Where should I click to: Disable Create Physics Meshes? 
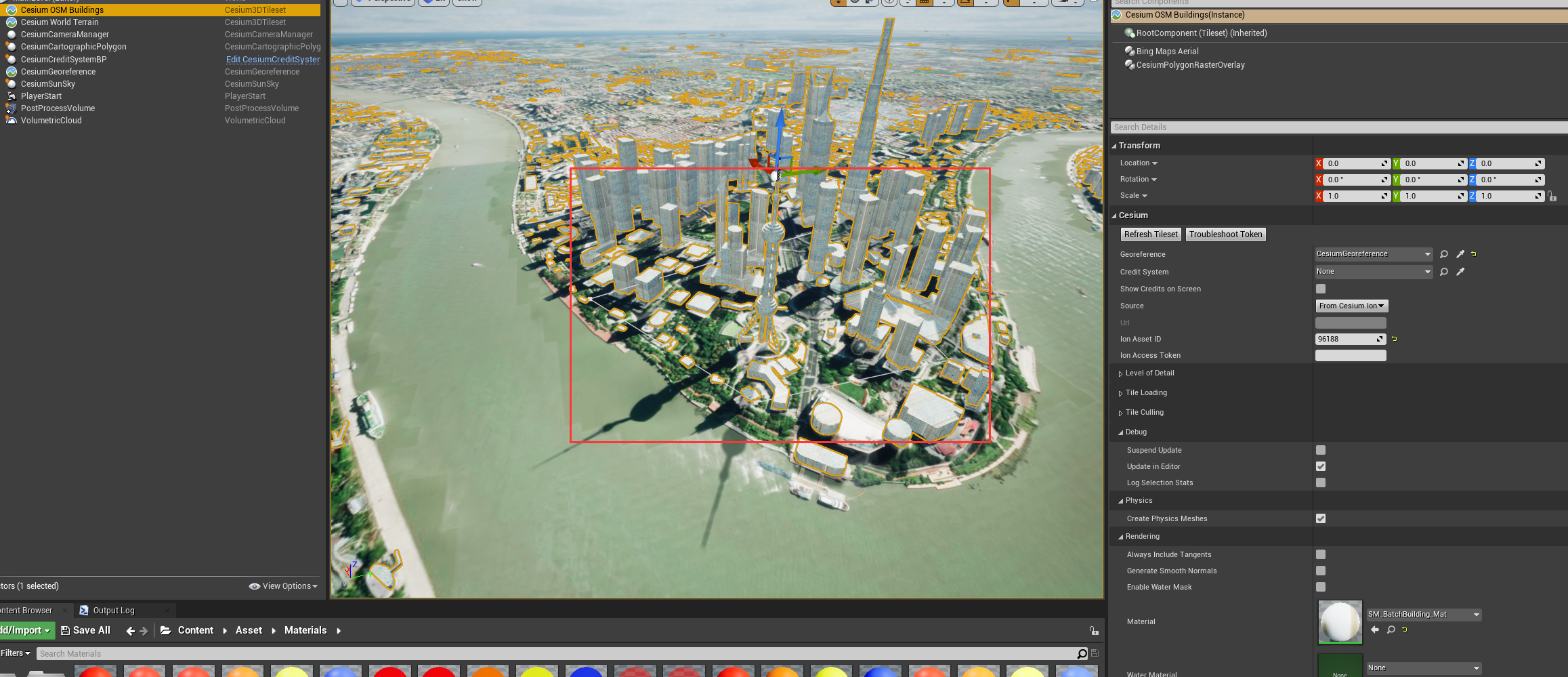tap(1320, 518)
